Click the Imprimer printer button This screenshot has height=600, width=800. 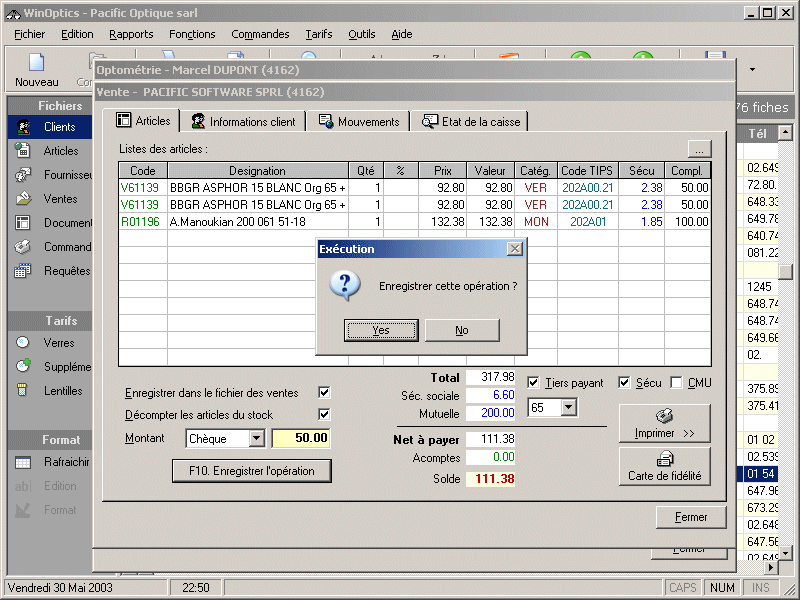(664, 424)
